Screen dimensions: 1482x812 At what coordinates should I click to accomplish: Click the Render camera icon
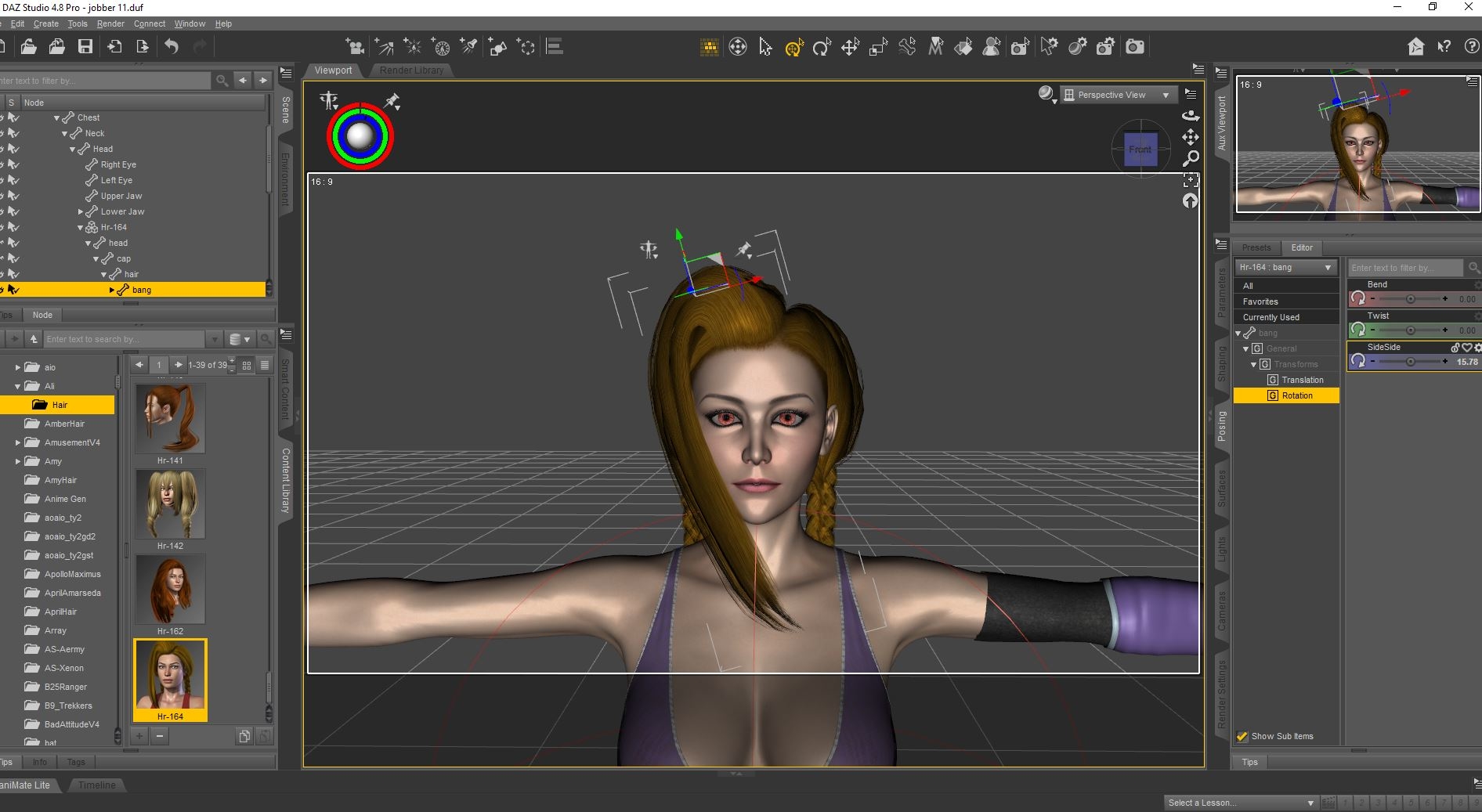(1134, 47)
